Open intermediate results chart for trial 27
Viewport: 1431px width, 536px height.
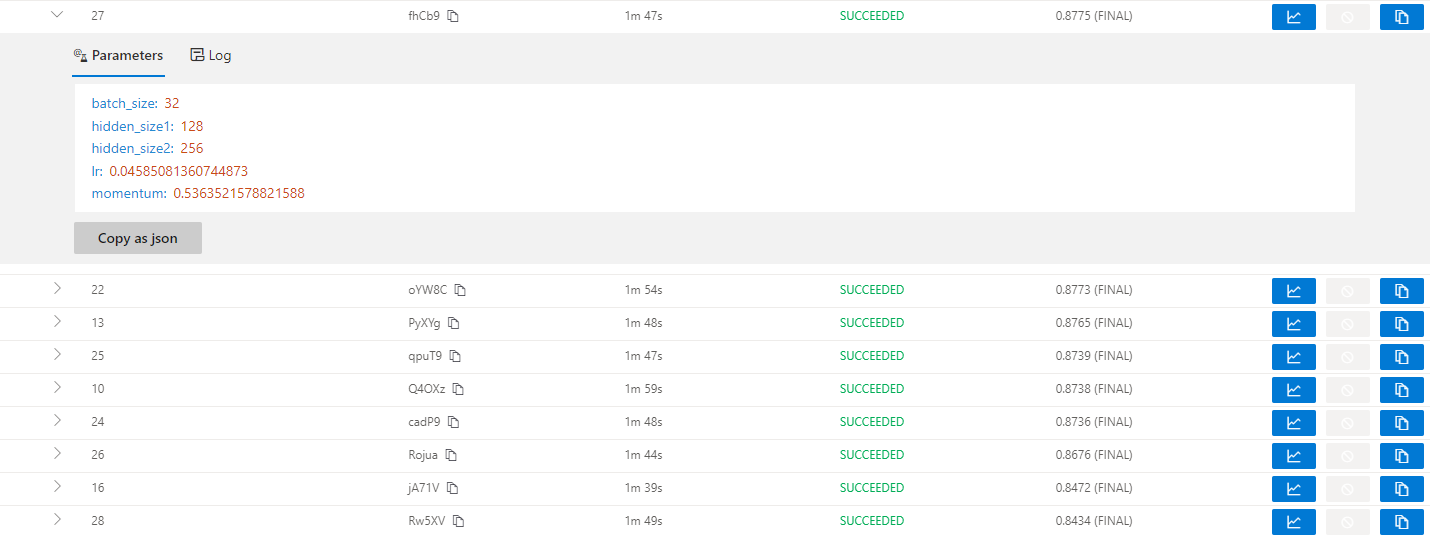tap(1293, 17)
